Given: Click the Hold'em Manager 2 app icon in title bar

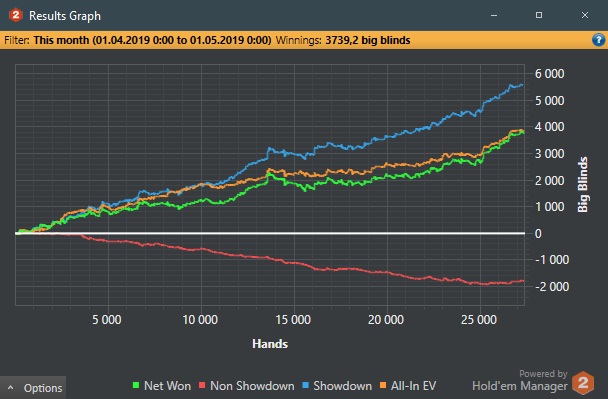Looking at the screenshot, I should tap(16, 16).
